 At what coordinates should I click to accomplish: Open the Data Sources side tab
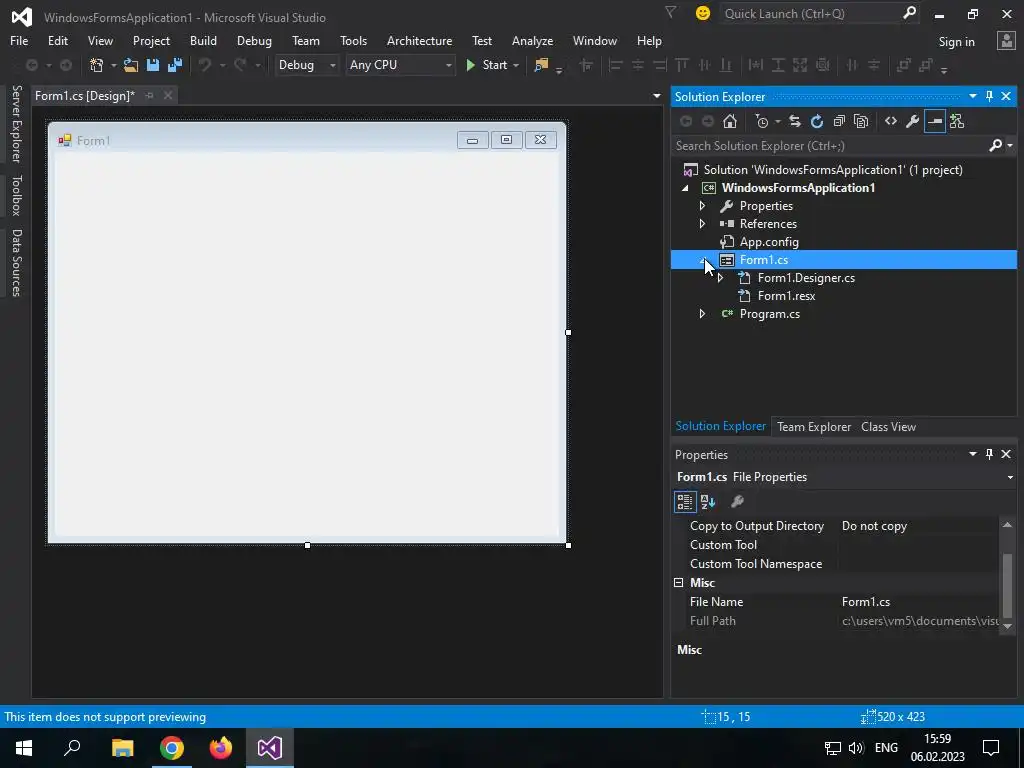[x=16, y=263]
